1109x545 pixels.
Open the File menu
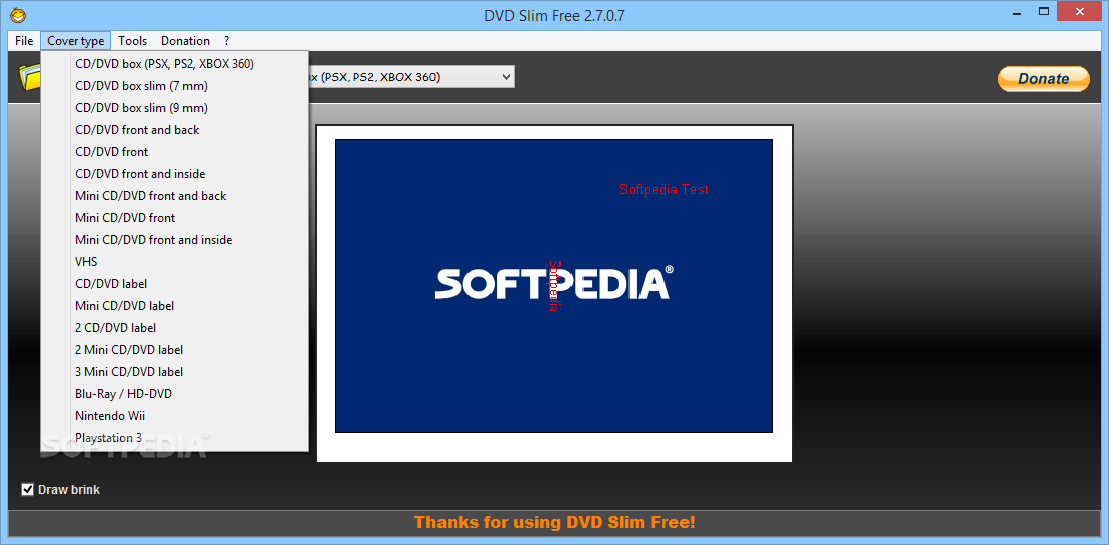click(24, 40)
